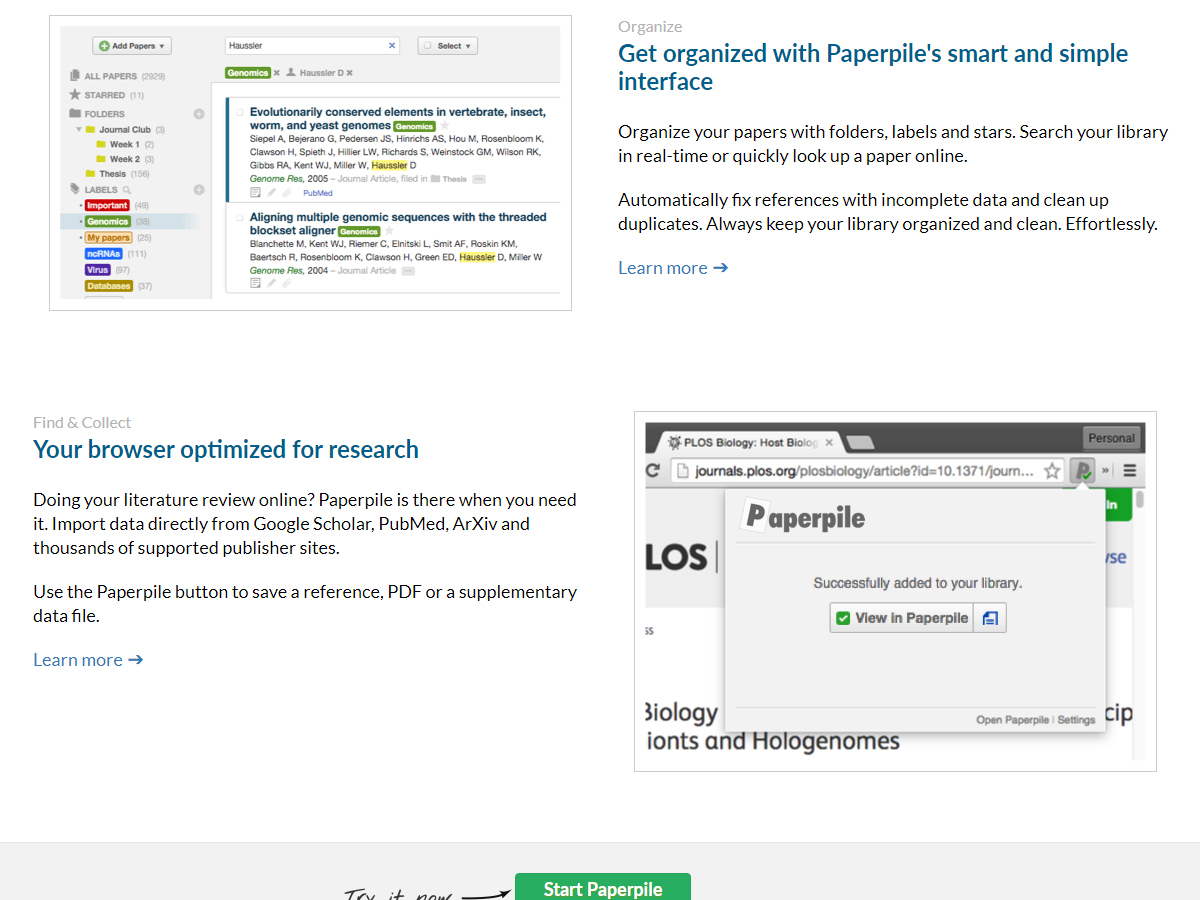Click Learn more under the Organize section
1200x900 pixels.
[673, 268]
